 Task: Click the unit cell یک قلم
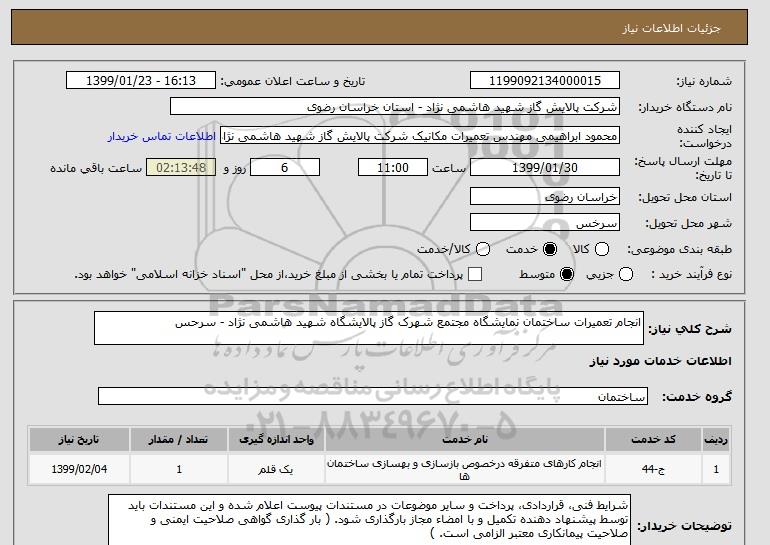tap(276, 469)
